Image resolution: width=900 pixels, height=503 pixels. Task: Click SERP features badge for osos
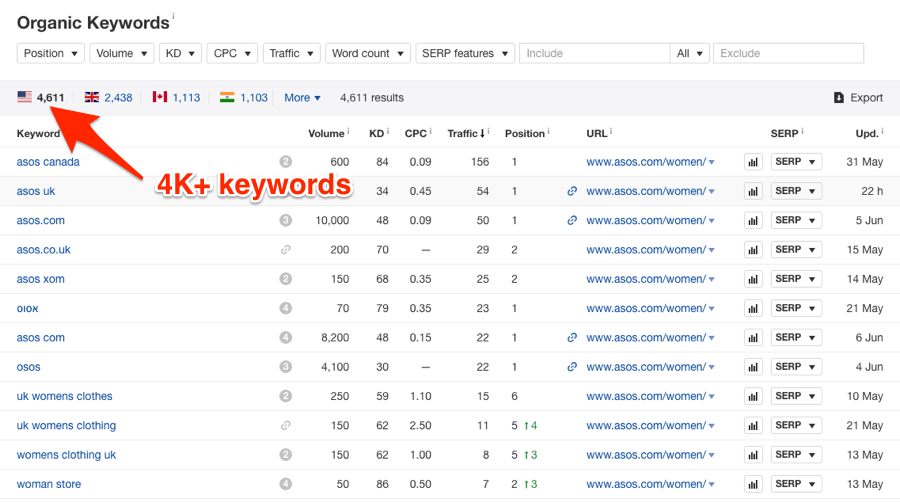coord(285,367)
